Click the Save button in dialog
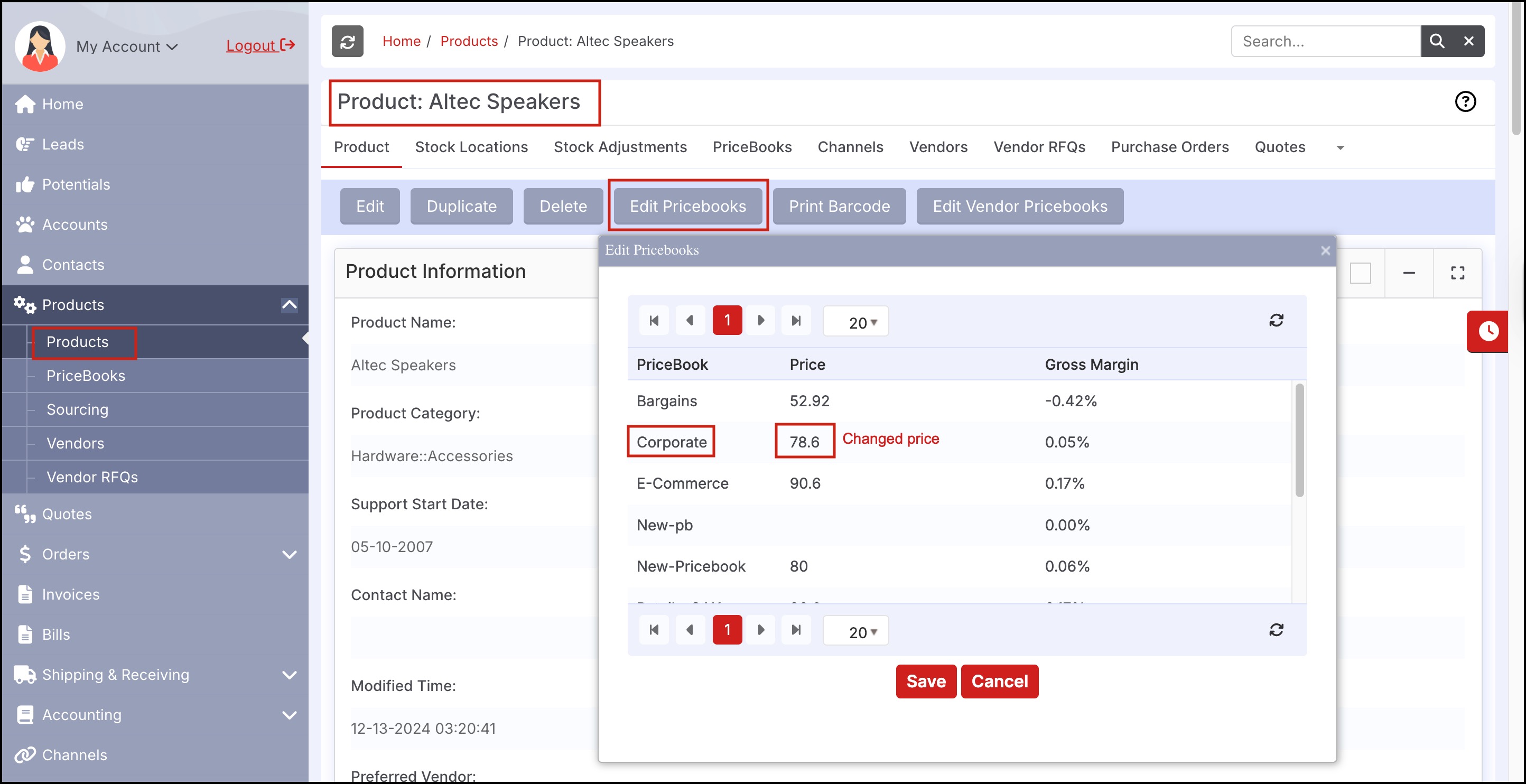 (x=926, y=682)
